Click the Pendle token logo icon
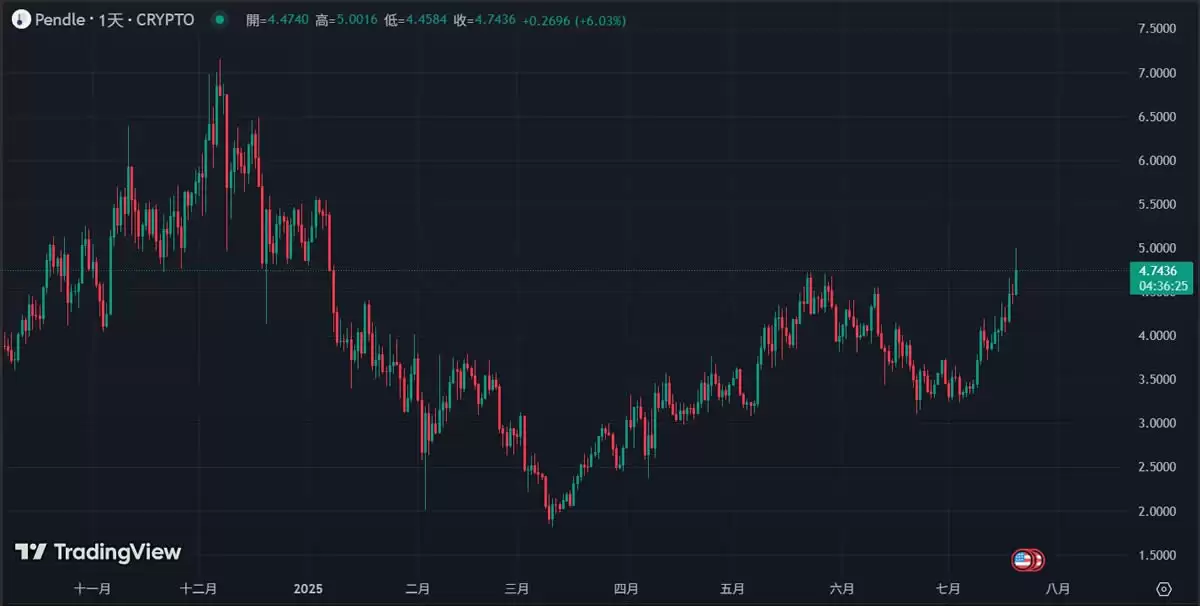1200x606 pixels. click(20, 20)
